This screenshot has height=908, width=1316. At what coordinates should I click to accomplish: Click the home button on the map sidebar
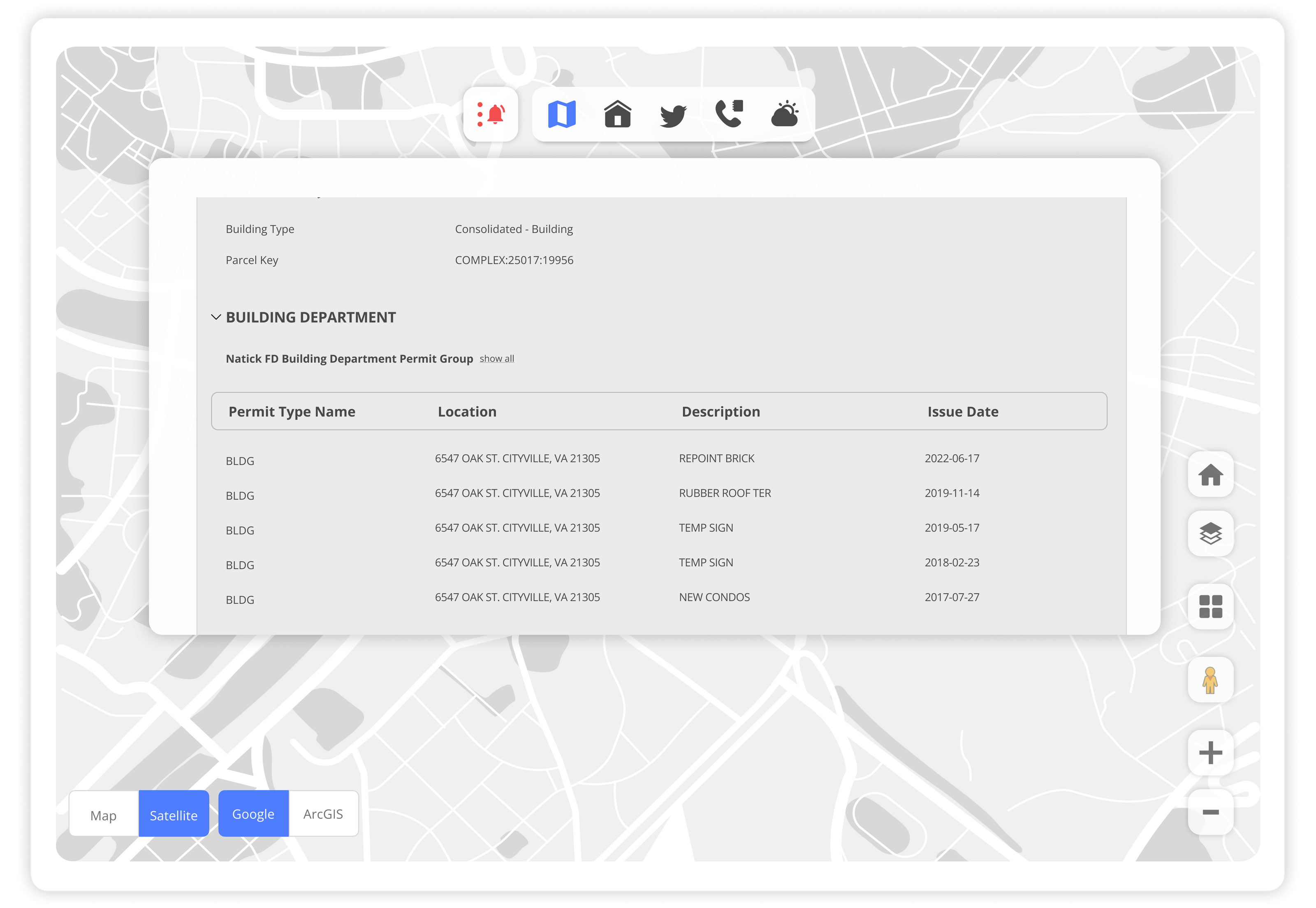1210,474
